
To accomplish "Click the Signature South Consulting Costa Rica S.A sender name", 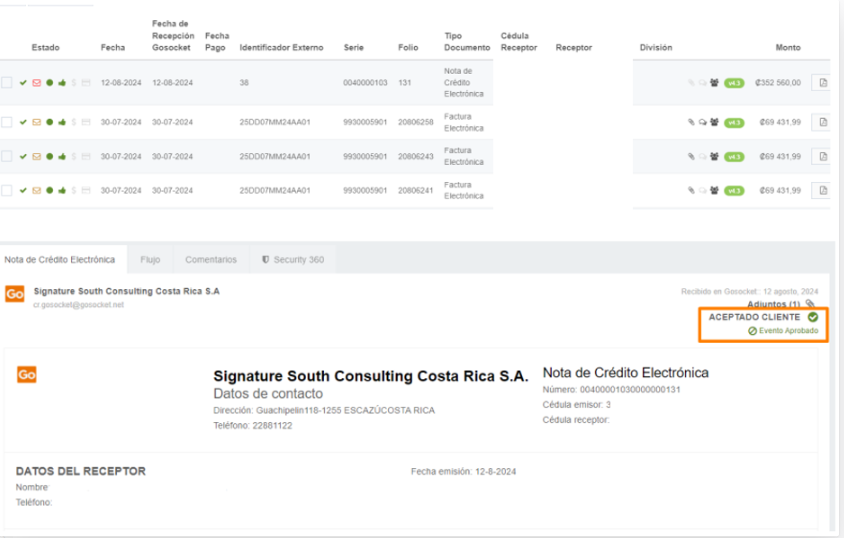I will click(x=126, y=291).
